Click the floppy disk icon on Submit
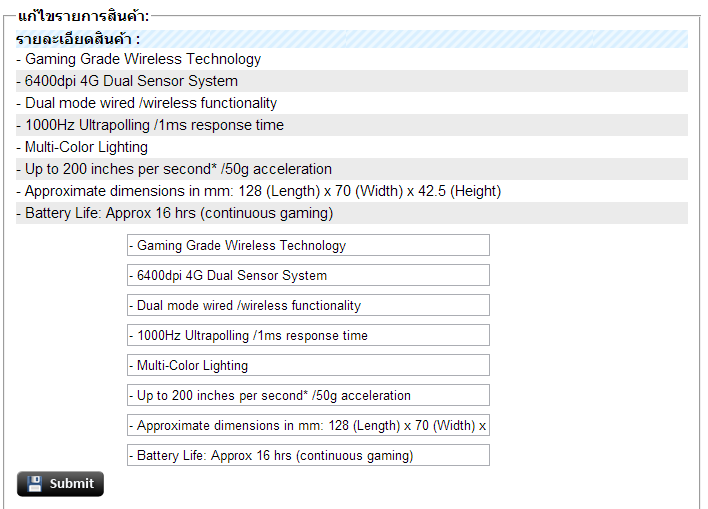The image size is (708, 509). tap(35, 484)
